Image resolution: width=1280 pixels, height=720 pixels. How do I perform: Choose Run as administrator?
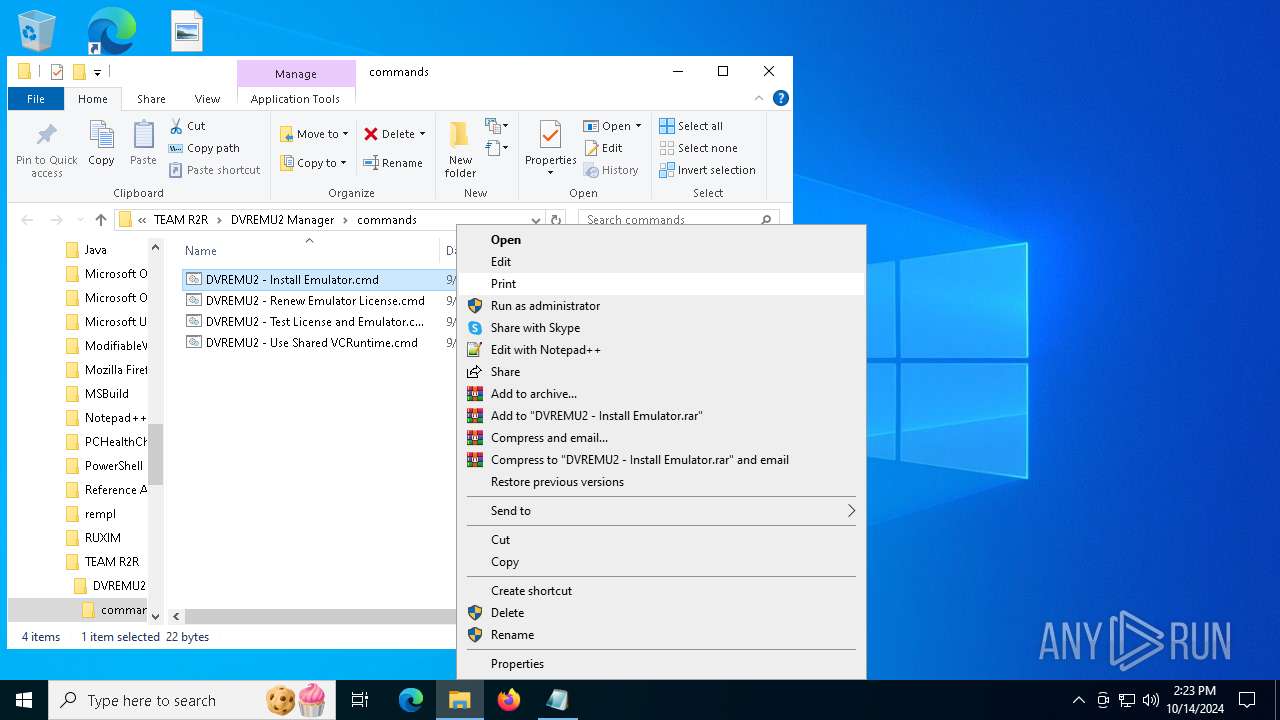pos(661,306)
